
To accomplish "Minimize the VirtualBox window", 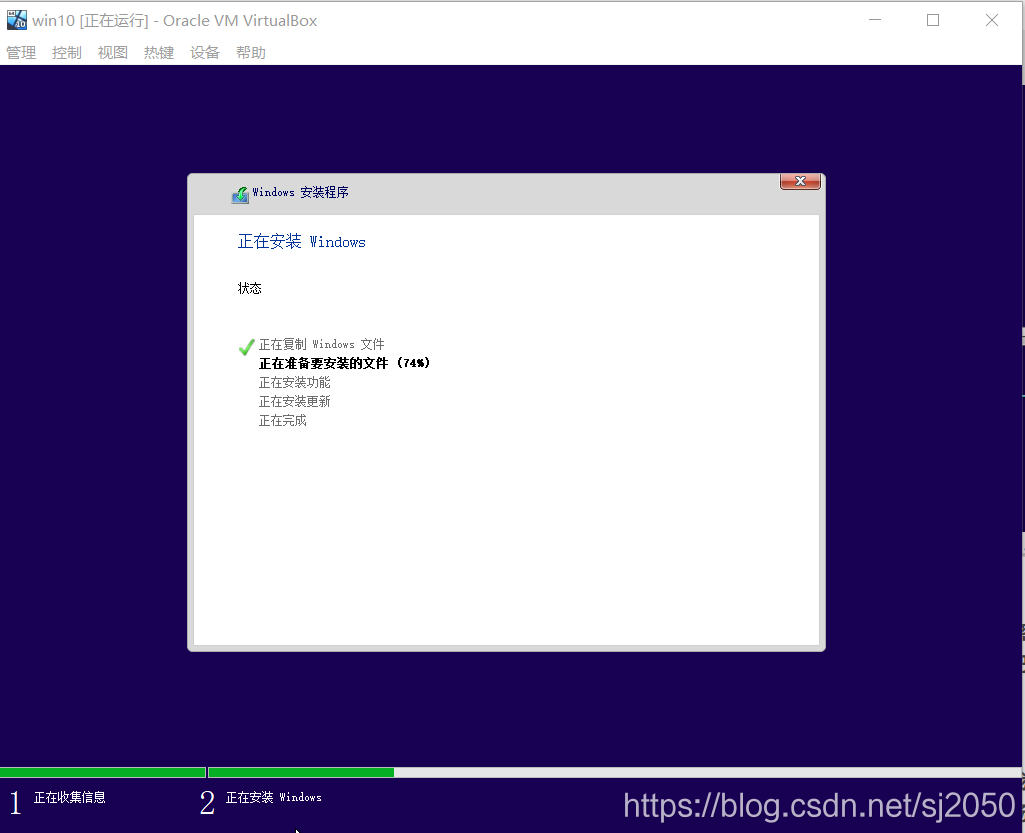I will tap(875, 20).
